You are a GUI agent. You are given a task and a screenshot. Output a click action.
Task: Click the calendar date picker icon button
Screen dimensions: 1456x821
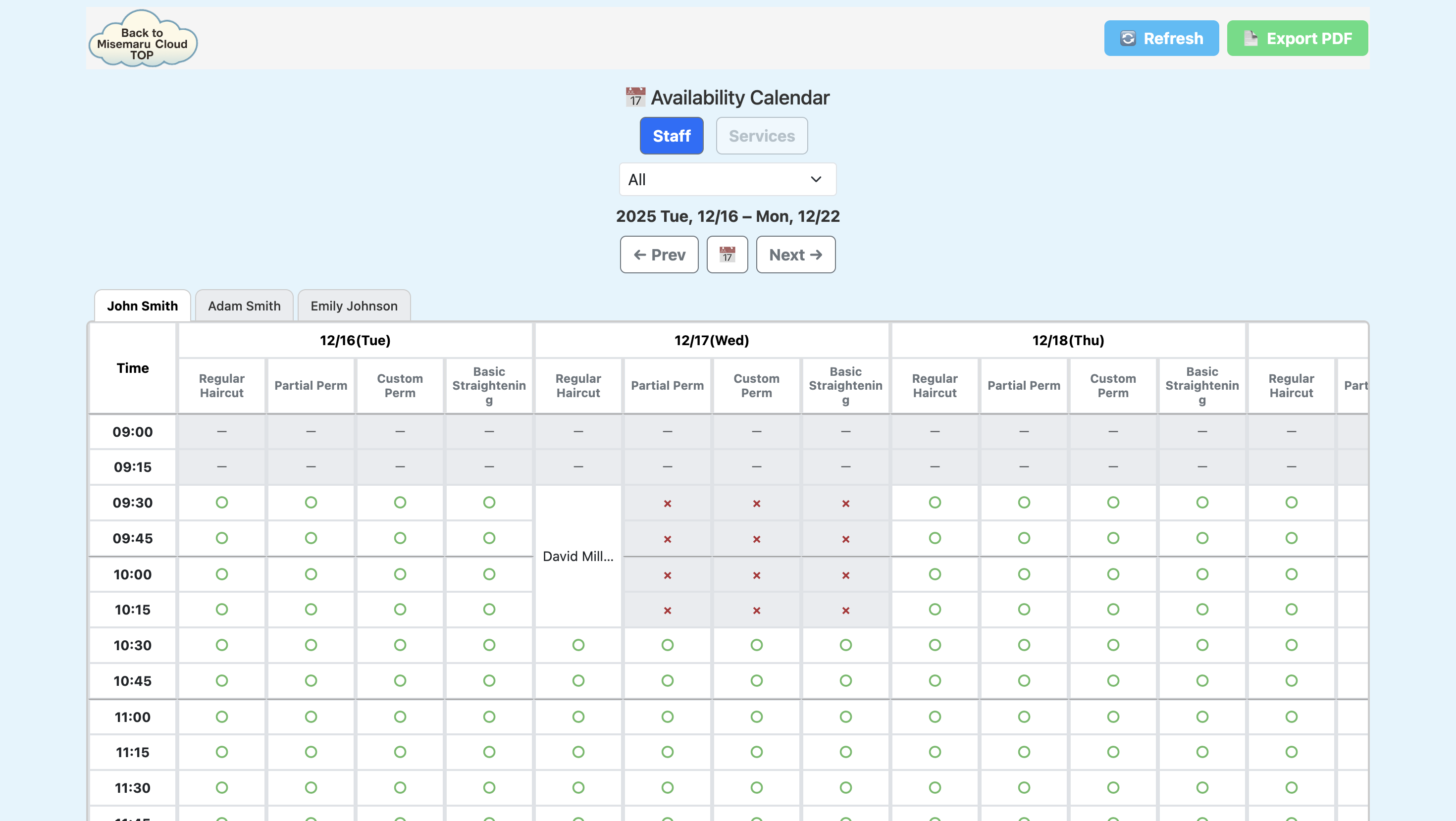coord(727,255)
